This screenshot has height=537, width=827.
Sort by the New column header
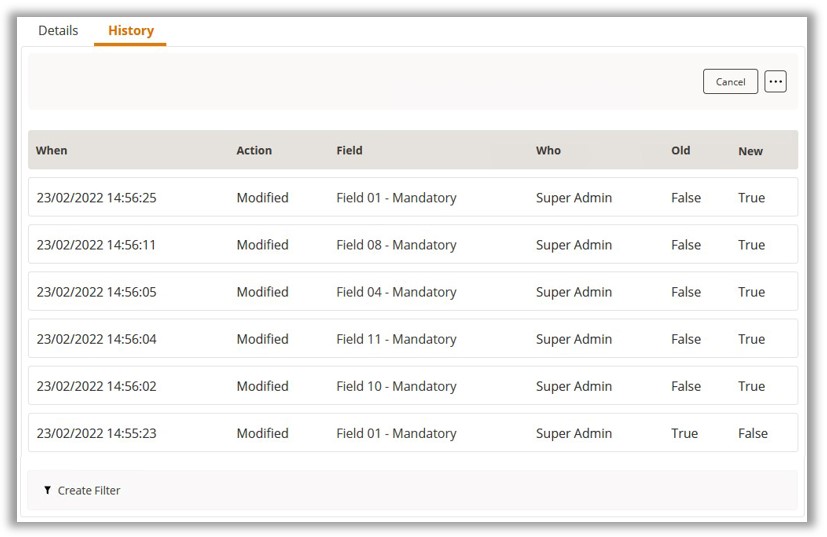pyautogui.click(x=750, y=152)
